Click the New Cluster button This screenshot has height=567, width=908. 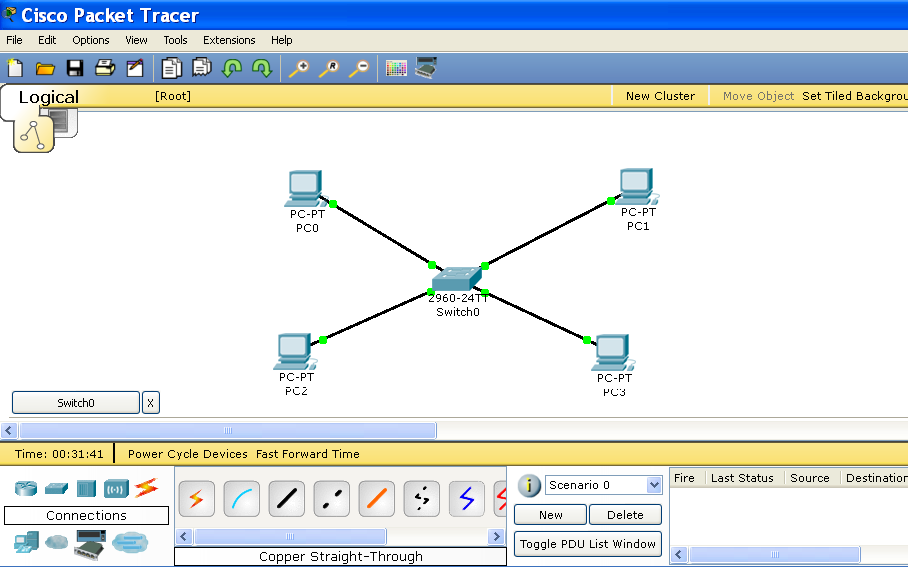pyautogui.click(x=660, y=96)
